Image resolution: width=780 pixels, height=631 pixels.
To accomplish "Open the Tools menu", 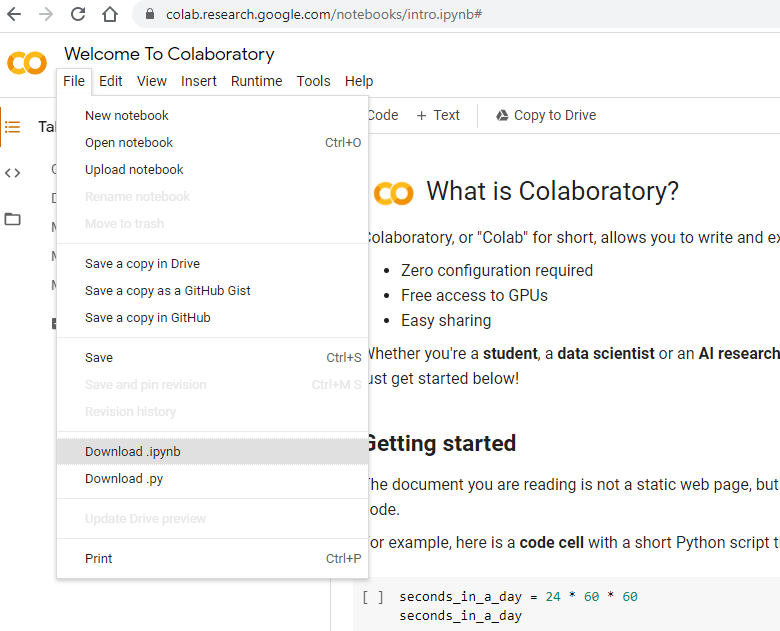I will tap(313, 81).
